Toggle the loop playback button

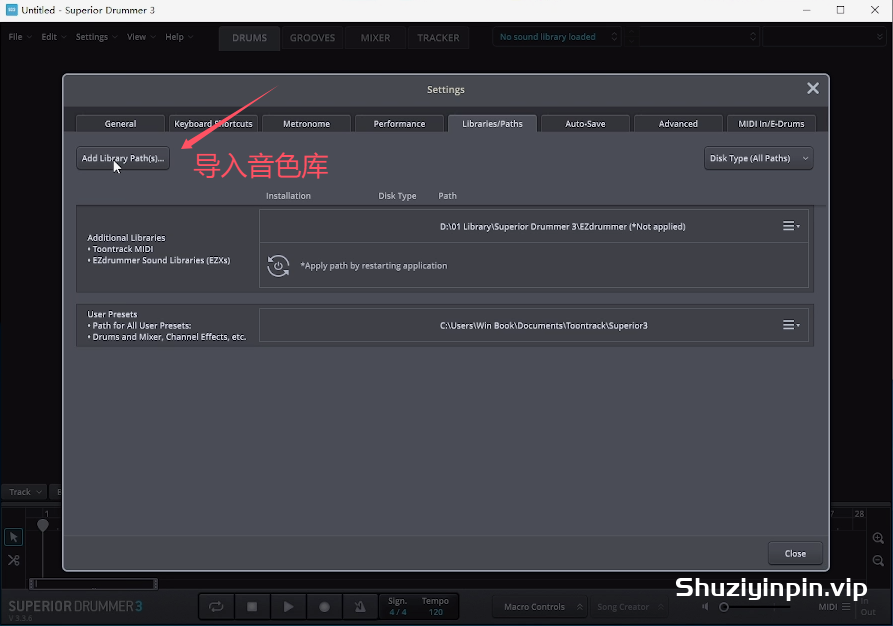click(216, 607)
